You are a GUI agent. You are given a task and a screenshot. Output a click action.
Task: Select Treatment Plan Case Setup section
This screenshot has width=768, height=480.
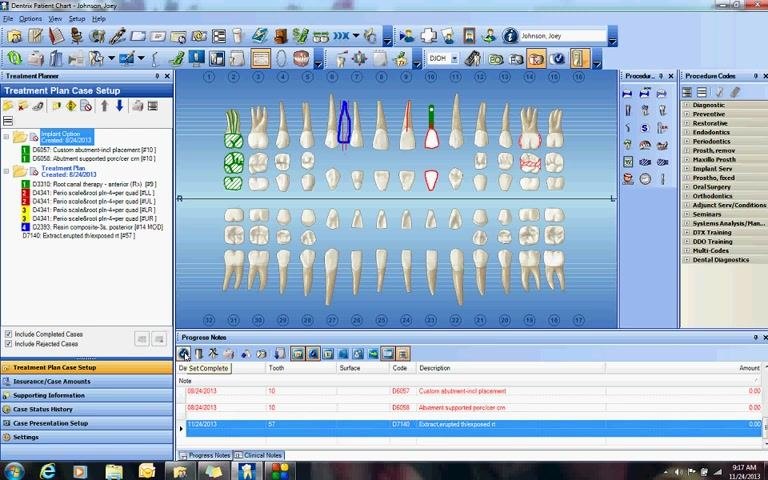pyautogui.click(x=87, y=367)
